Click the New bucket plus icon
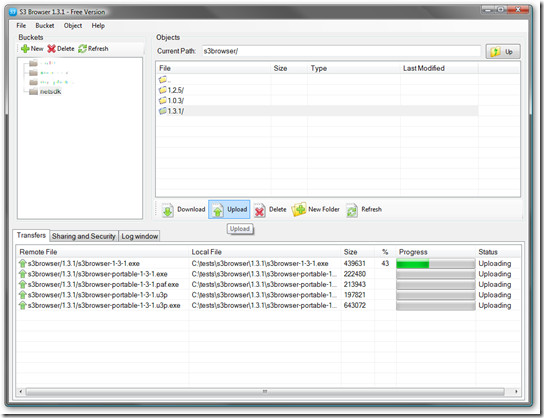This screenshot has height=418, width=544. (25, 49)
